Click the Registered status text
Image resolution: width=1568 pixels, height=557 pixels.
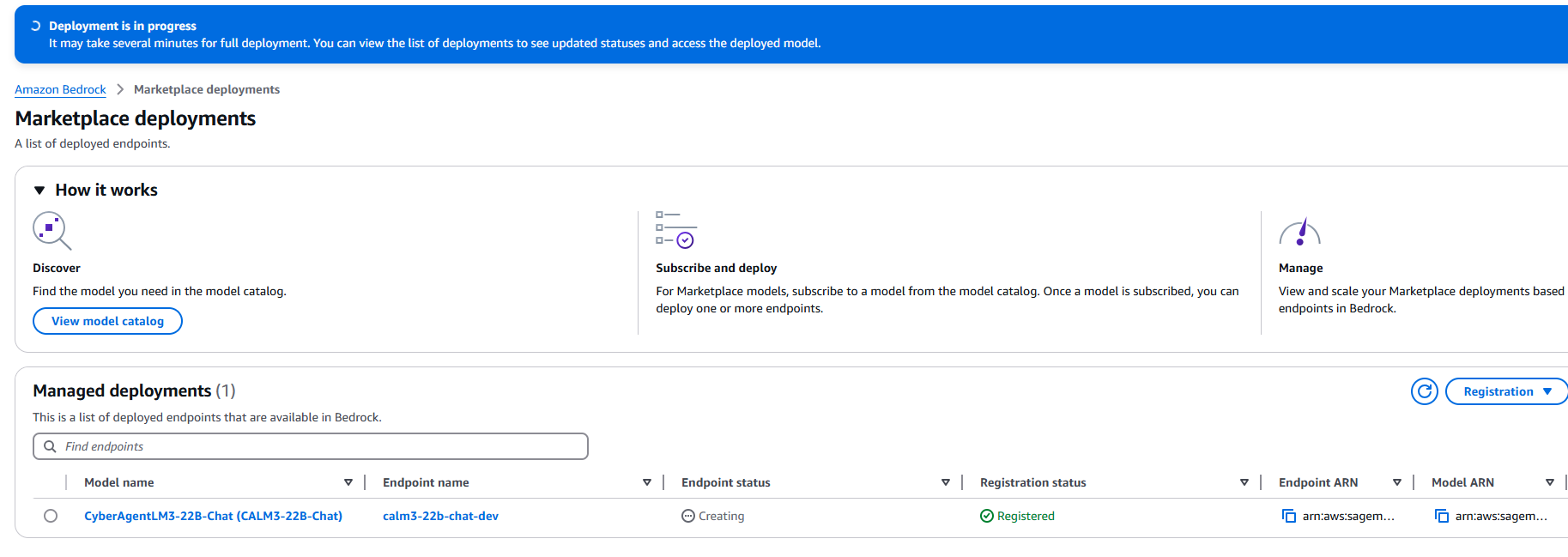pyautogui.click(x=1026, y=516)
